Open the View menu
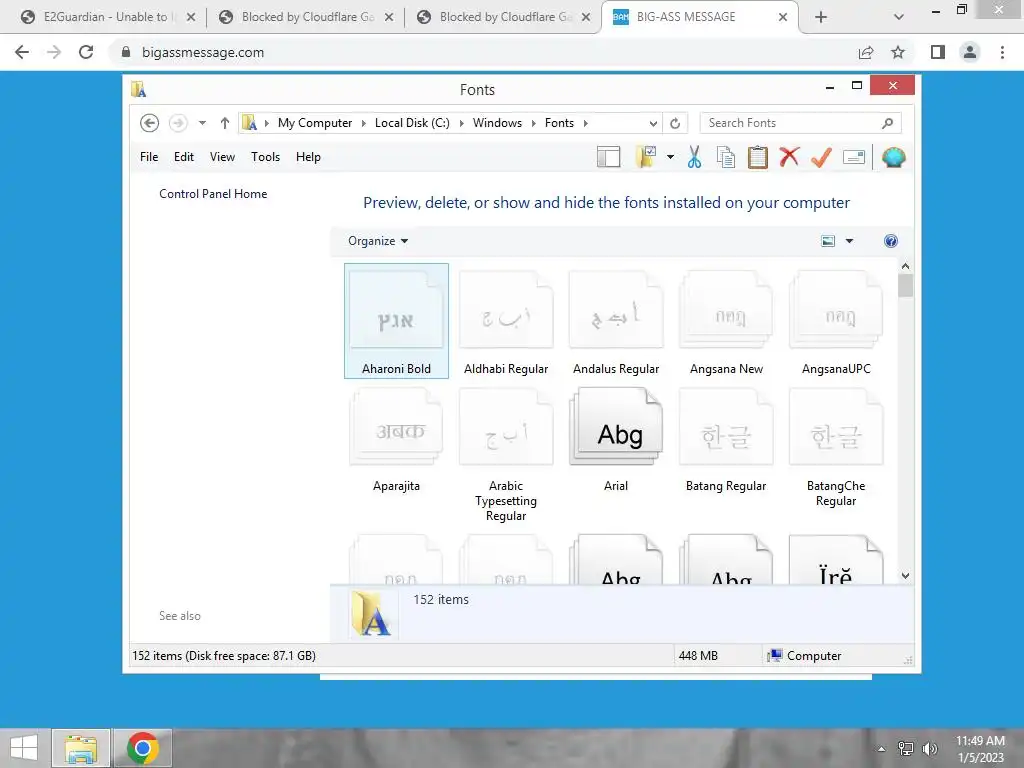The width and height of the screenshot is (1024, 768). point(222,157)
